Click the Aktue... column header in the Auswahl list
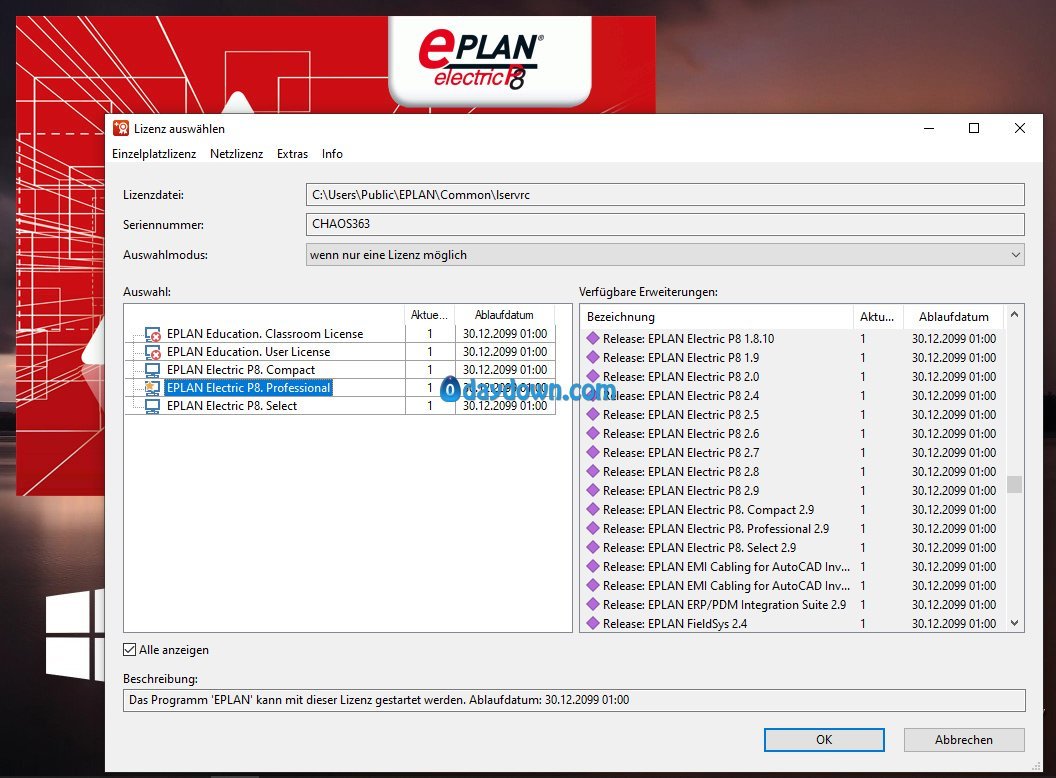 coord(429,315)
